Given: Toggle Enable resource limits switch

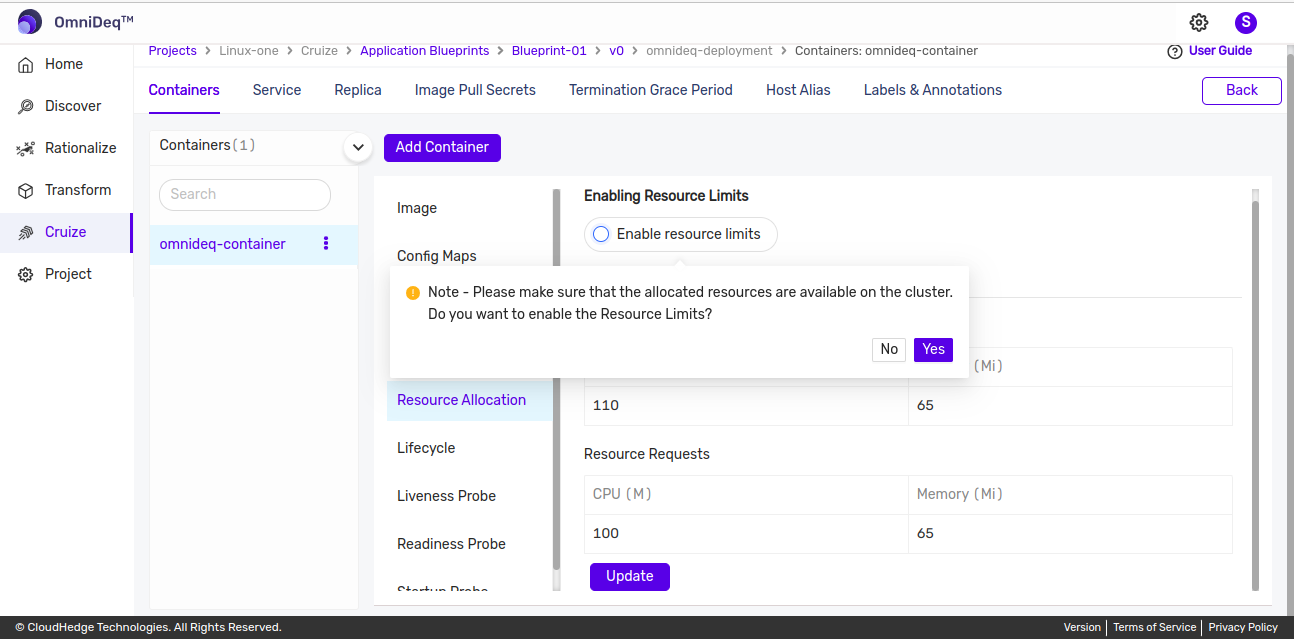Looking at the screenshot, I should point(601,234).
